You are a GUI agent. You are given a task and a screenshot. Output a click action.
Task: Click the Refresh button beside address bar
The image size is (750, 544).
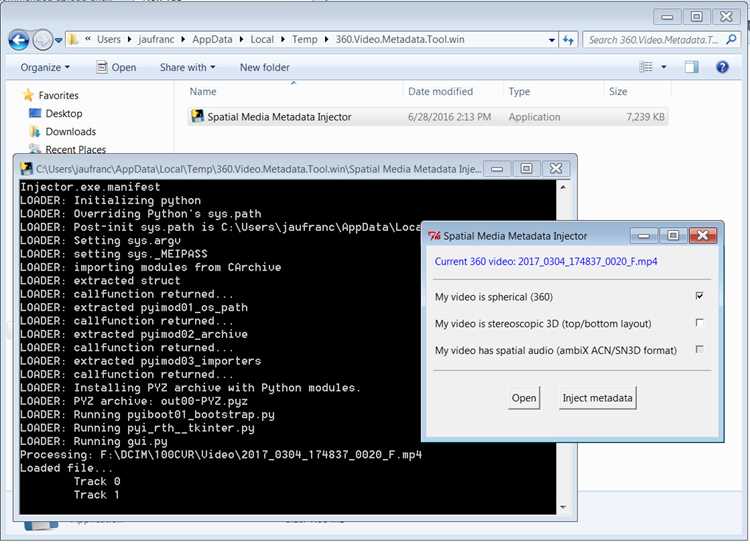(x=568, y=40)
